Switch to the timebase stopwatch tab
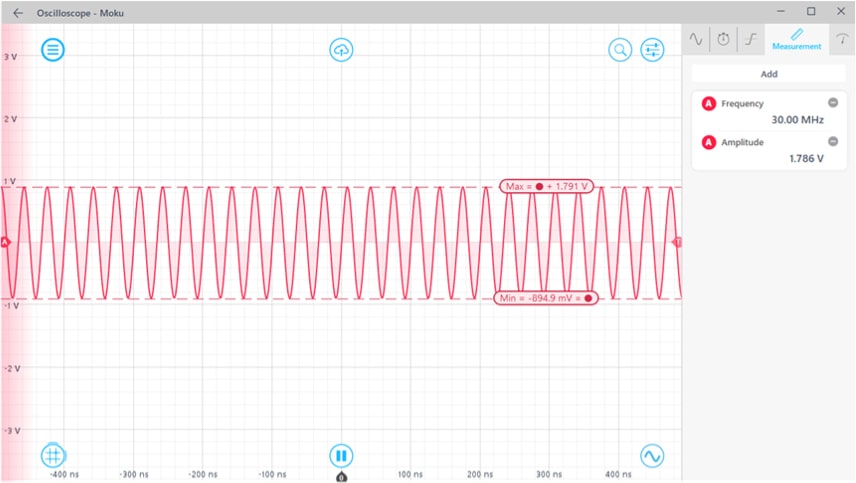 [723, 39]
